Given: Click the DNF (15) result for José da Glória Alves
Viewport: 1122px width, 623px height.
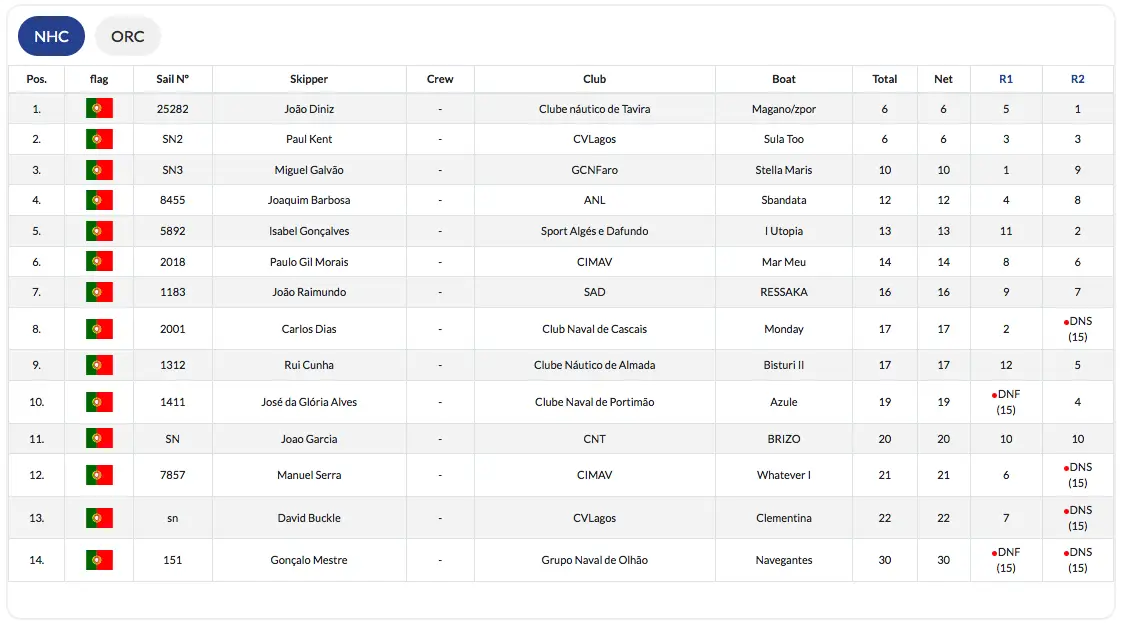Looking at the screenshot, I should point(1006,402).
